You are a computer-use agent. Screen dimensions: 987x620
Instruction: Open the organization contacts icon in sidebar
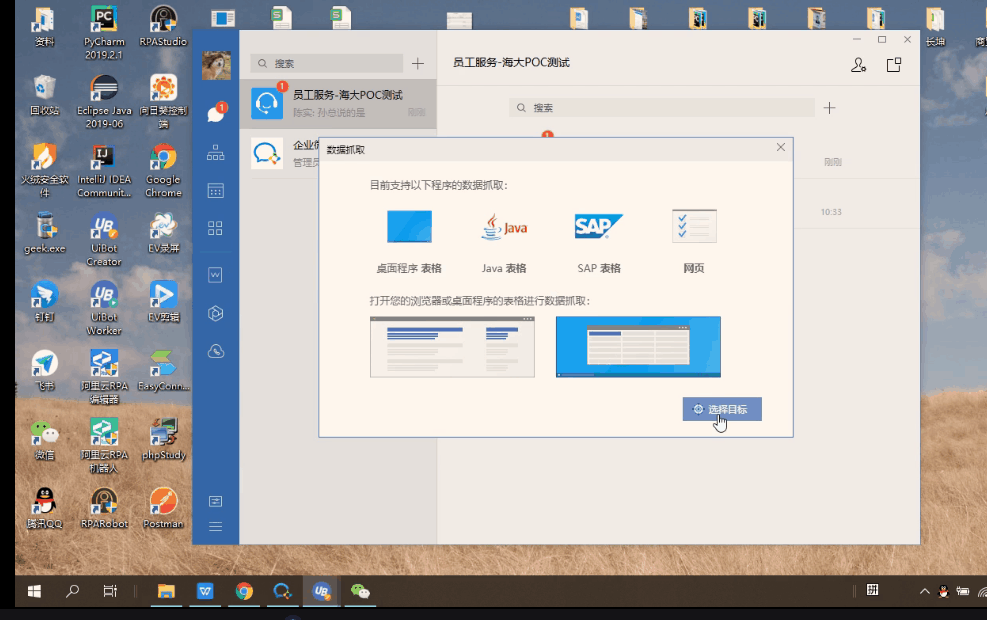pyautogui.click(x=215, y=152)
